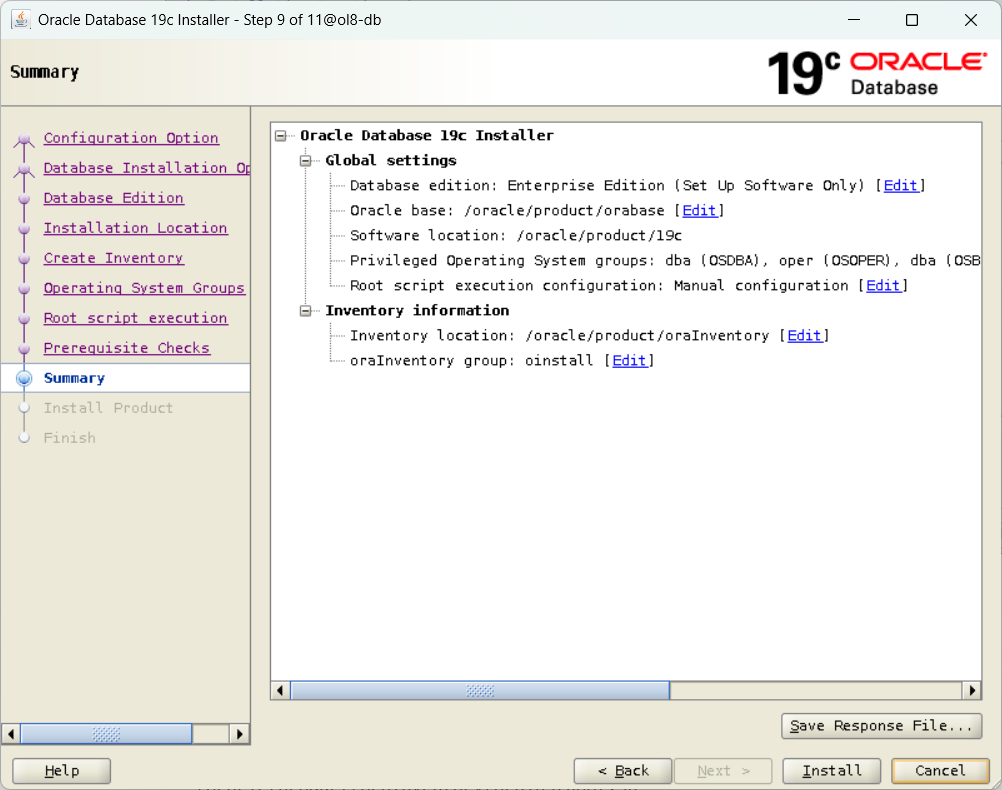Collapse the Inventory information tree node
Screen dimensions: 1002x790
point(305,311)
